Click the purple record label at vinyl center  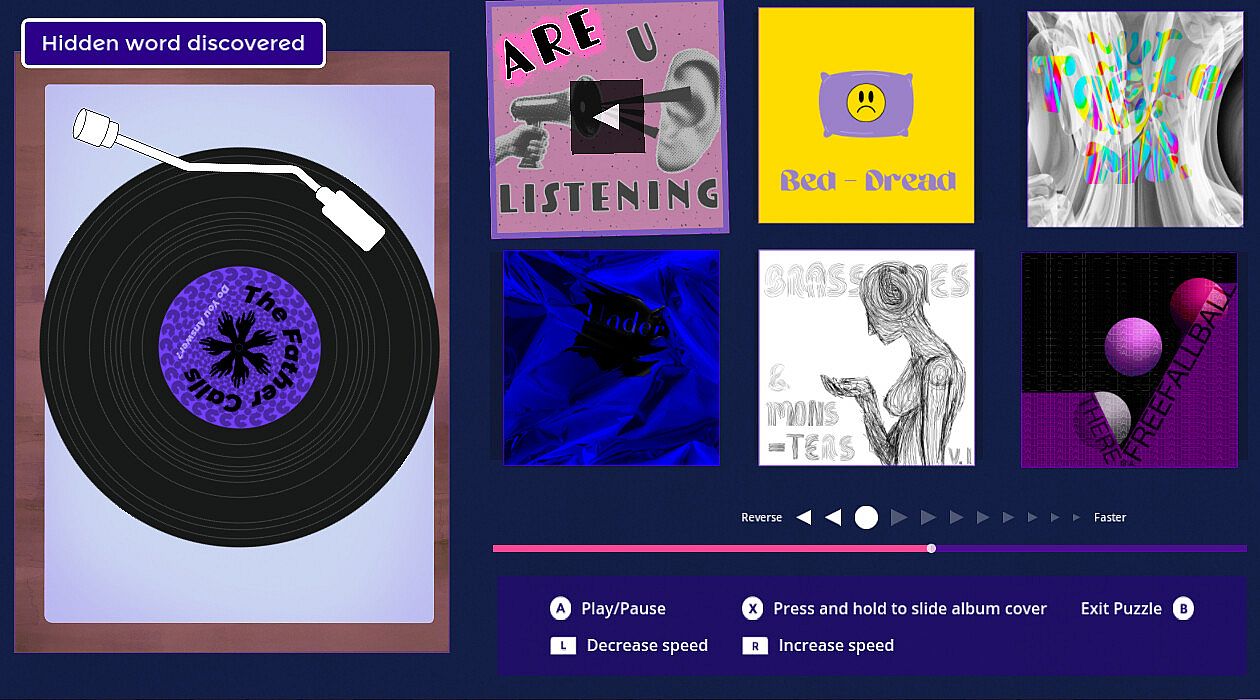tap(240, 348)
